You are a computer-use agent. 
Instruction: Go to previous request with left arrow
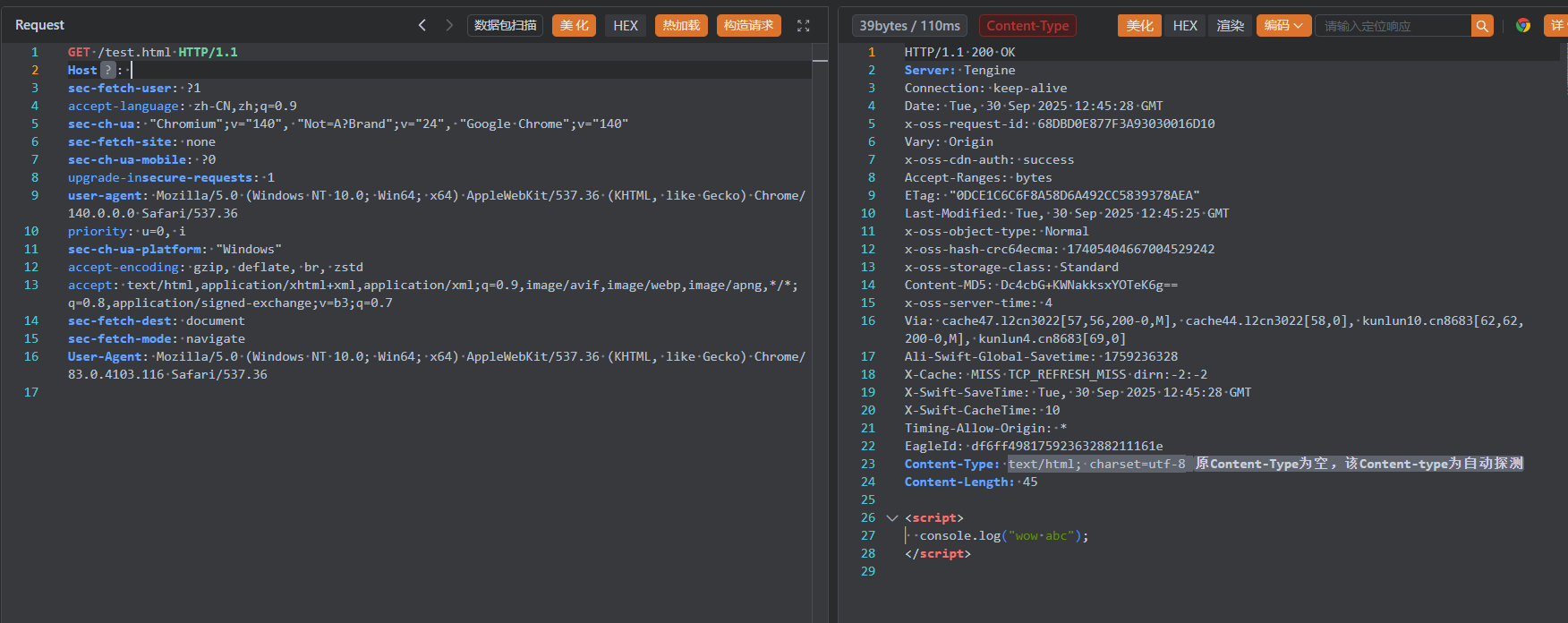(422, 25)
